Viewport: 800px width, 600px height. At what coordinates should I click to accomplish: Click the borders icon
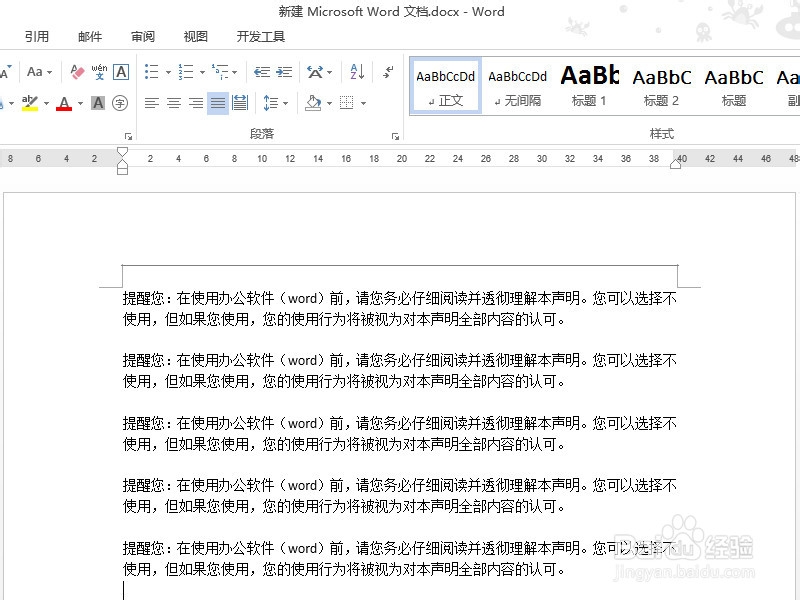point(347,103)
